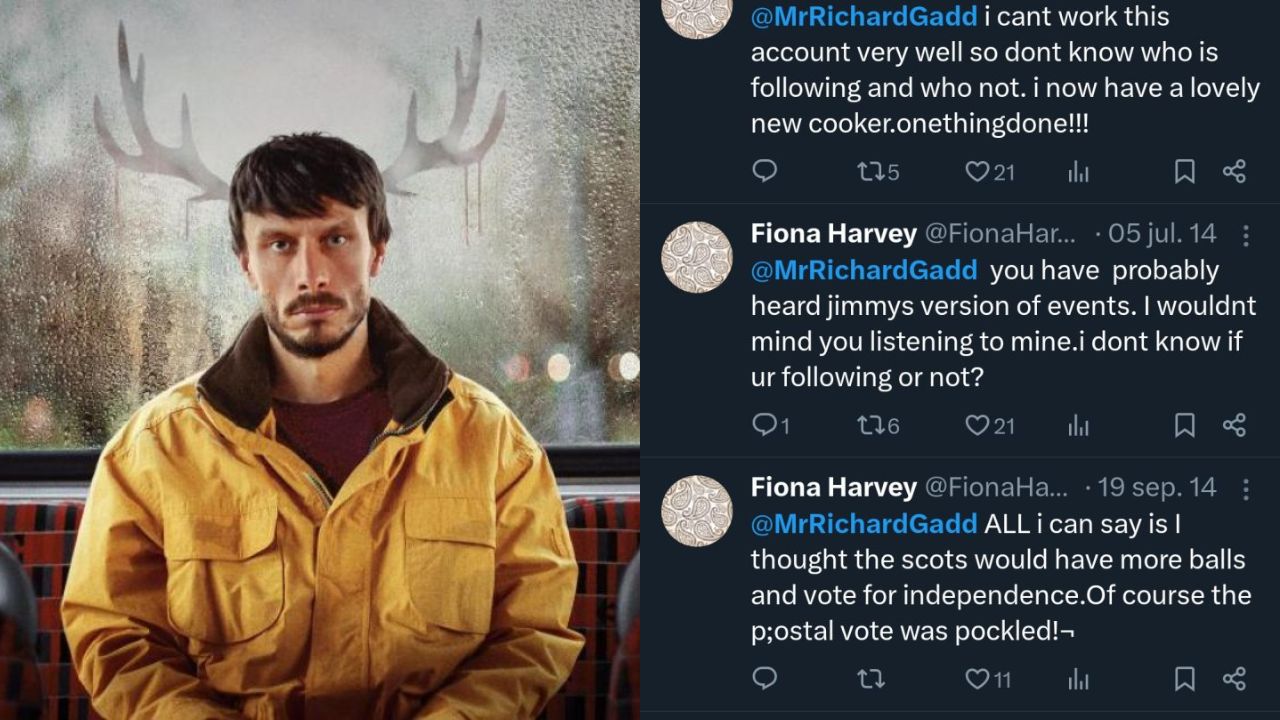Viewport: 1280px width, 720px height.
Task: Open more options on the 19 sep. 14 tweet
Action: 1246,489
